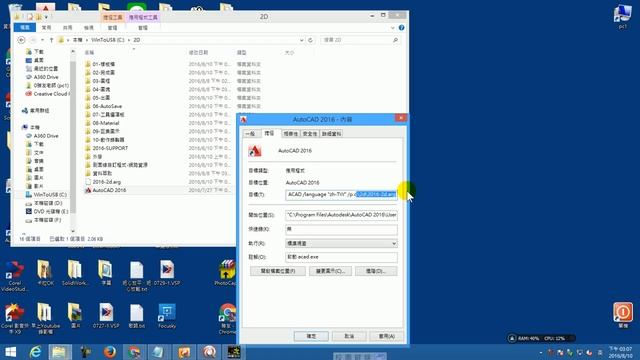Click the AutoCAD 2016 shortcut file icon

[88, 190]
